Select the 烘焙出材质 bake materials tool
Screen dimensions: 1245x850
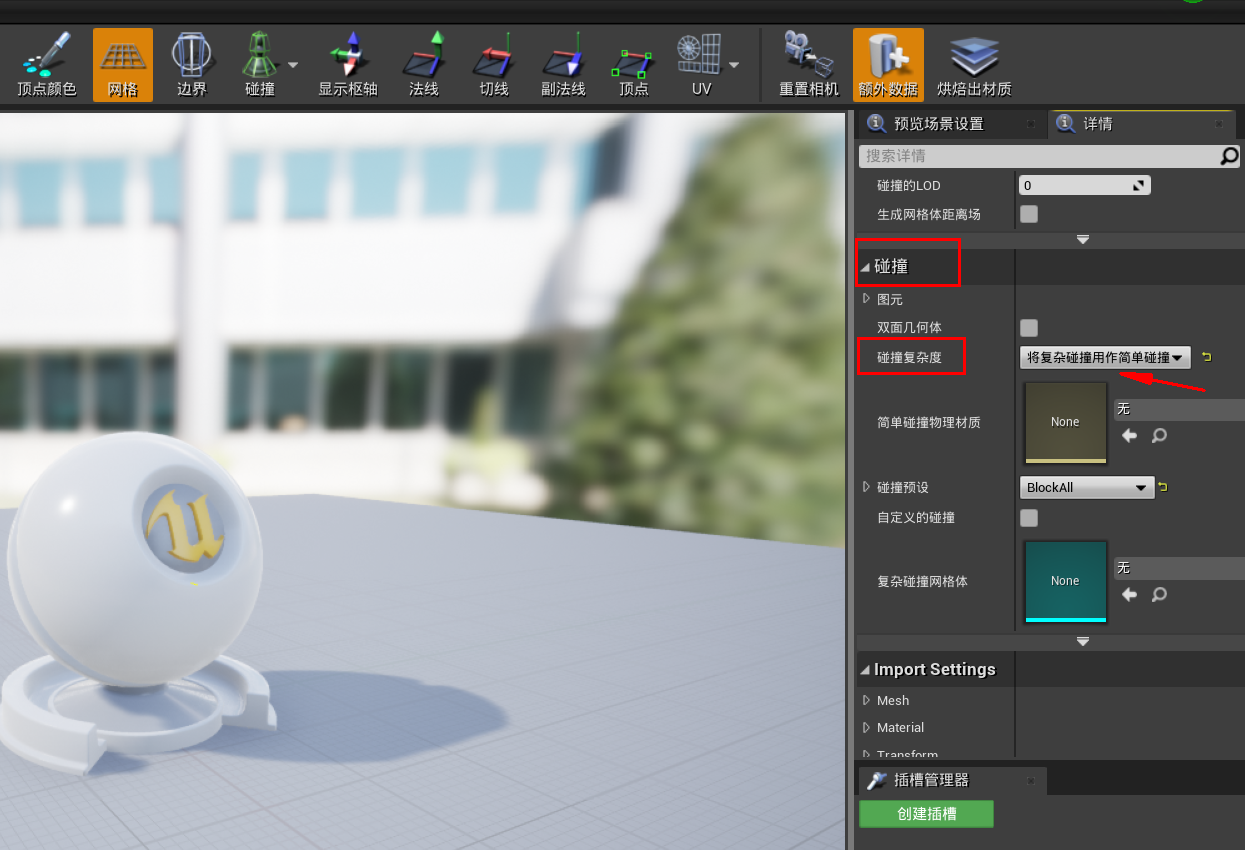[x=972, y=64]
